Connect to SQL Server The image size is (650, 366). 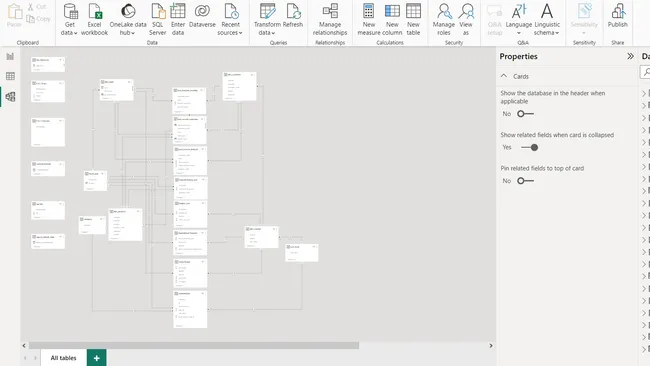158,19
